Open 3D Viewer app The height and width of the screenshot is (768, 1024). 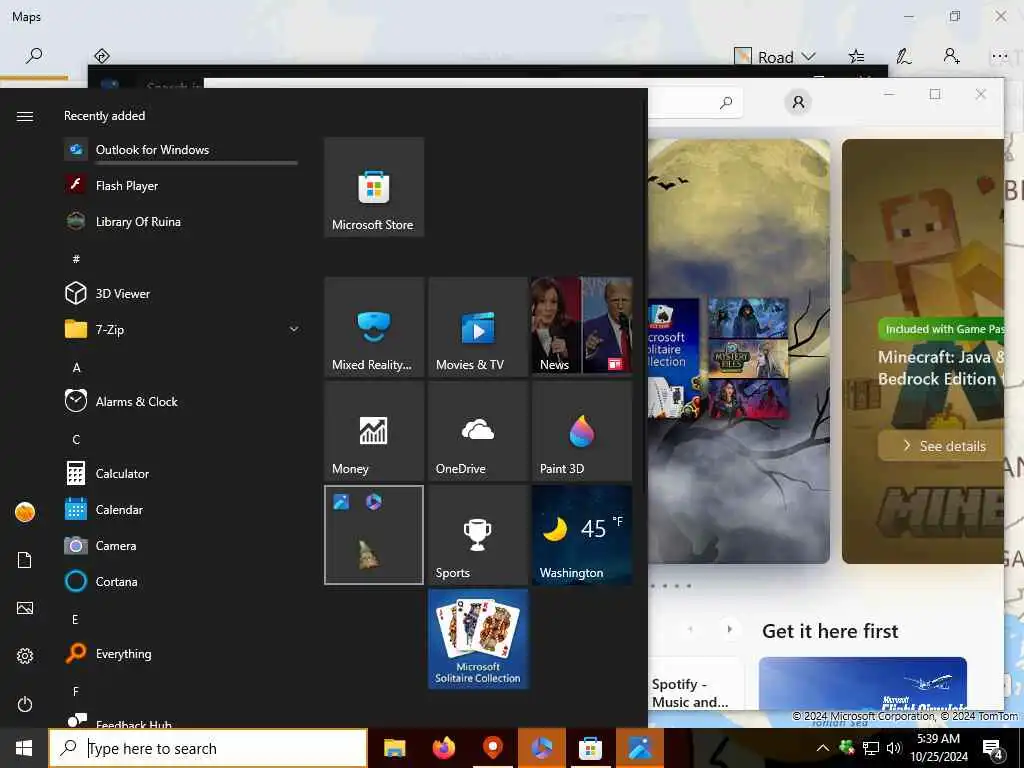point(181,293)
